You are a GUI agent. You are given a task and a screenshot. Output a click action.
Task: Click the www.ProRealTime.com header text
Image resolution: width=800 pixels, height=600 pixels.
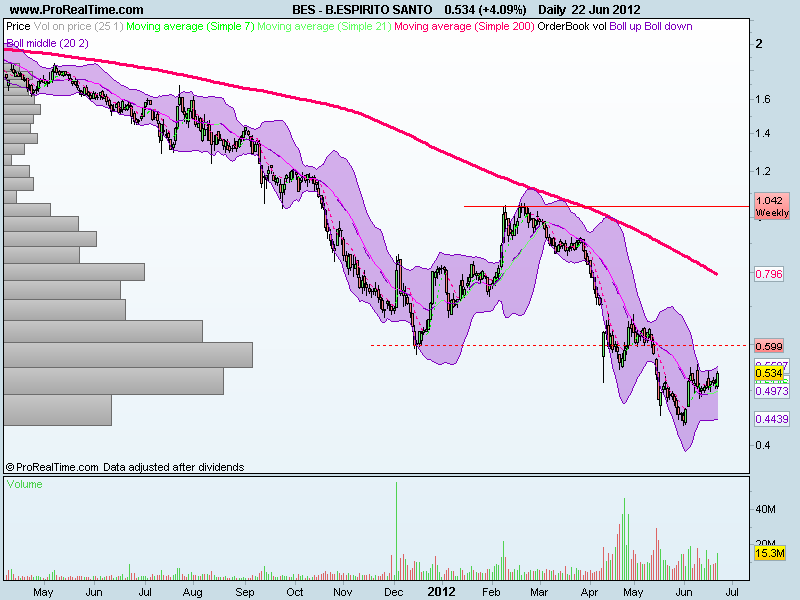click(77, 10)
